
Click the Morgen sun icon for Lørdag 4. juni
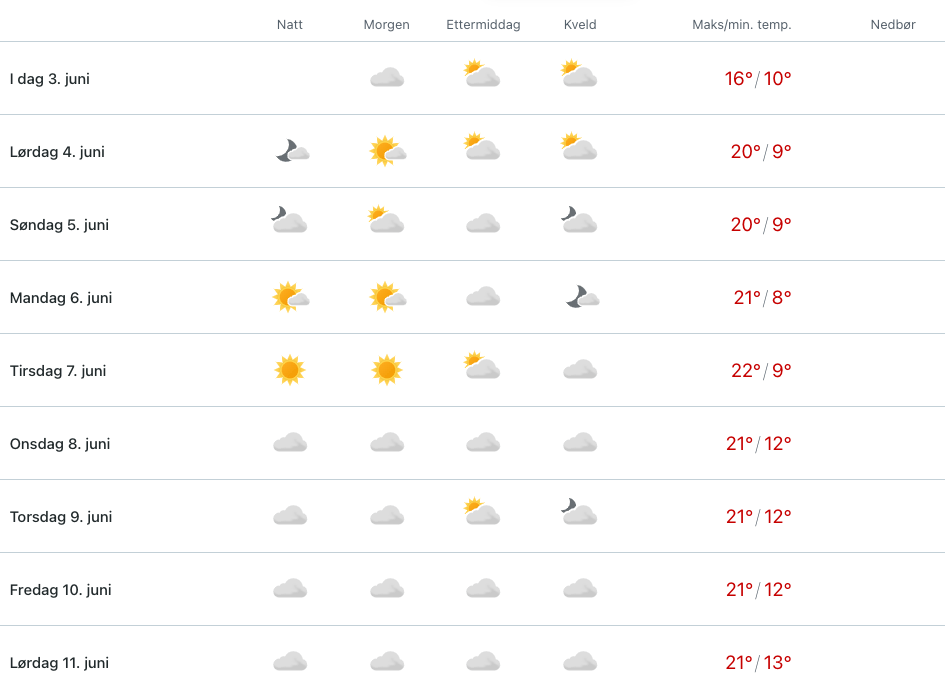(x=387, y=151)
